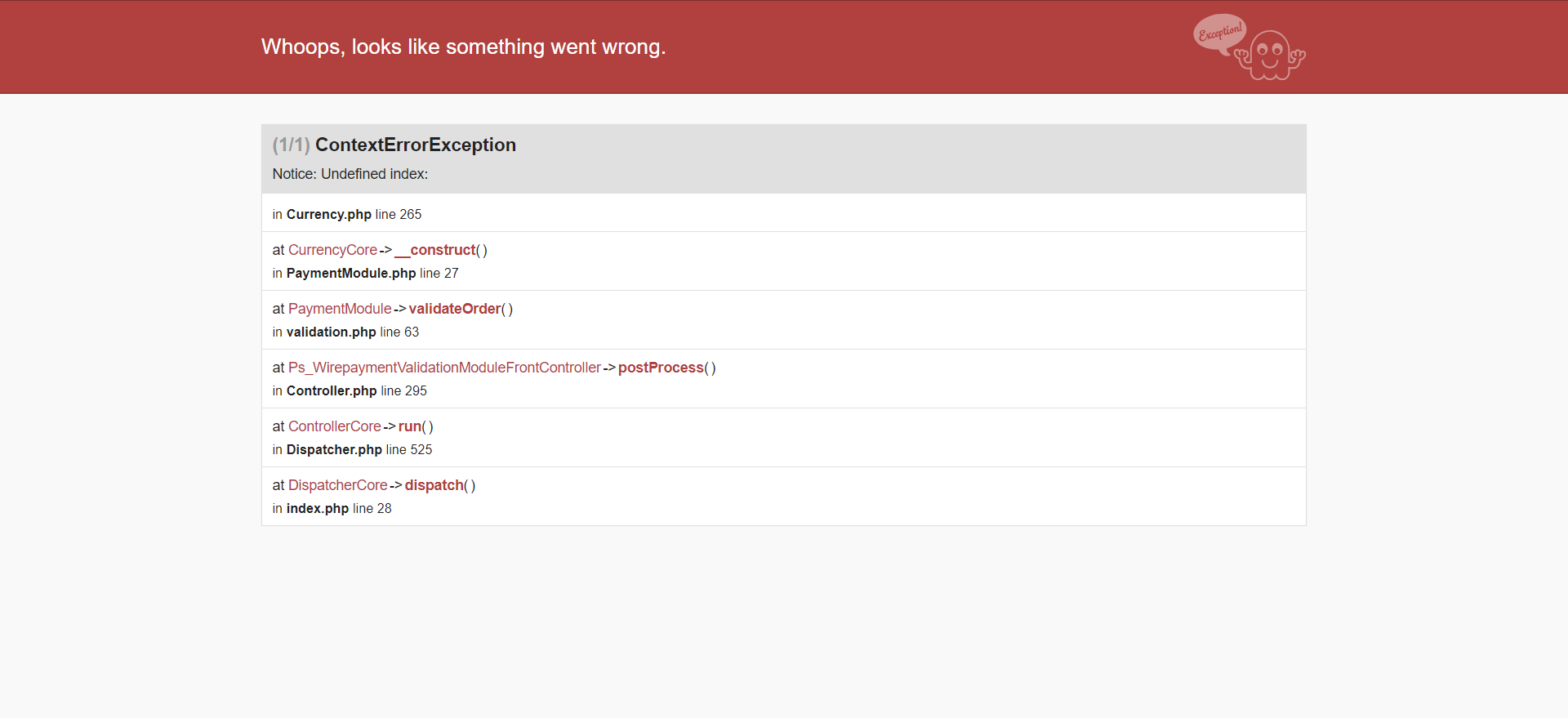Viewport: 1568px width, 718px height.
Task: Click the "Whoops, looks like something went wrong" heading
Action: (x=463, y=47)
